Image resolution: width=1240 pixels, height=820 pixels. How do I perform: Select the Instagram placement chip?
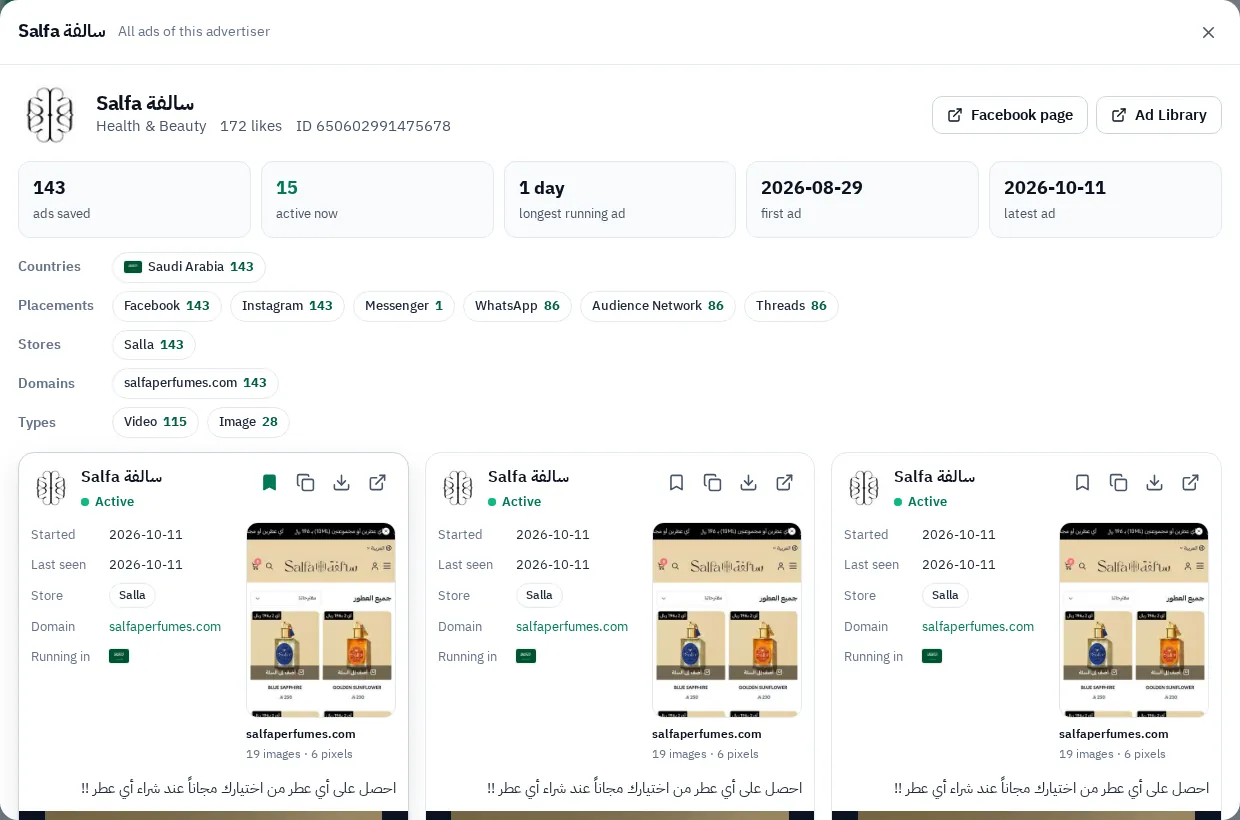tap(287, 306)
